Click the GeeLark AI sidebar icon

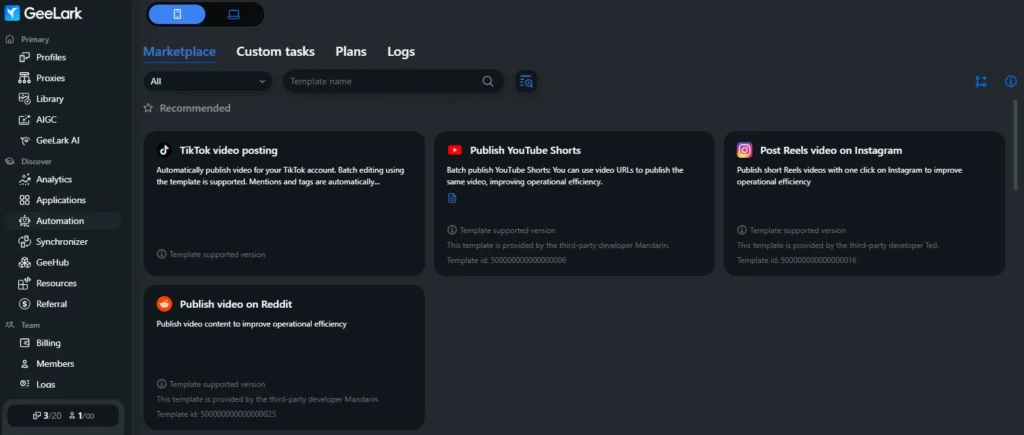click(24, 140)
